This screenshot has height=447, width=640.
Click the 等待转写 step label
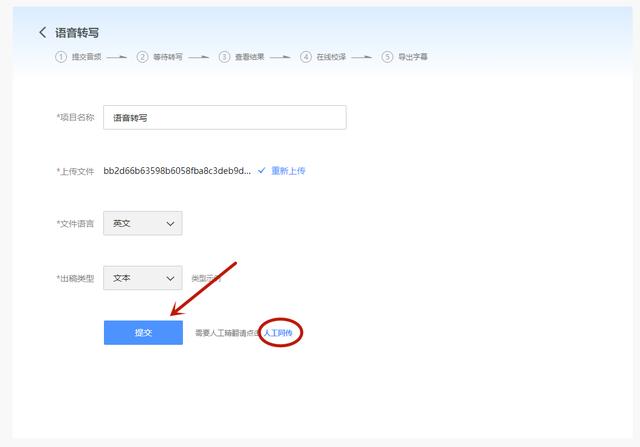168,57
